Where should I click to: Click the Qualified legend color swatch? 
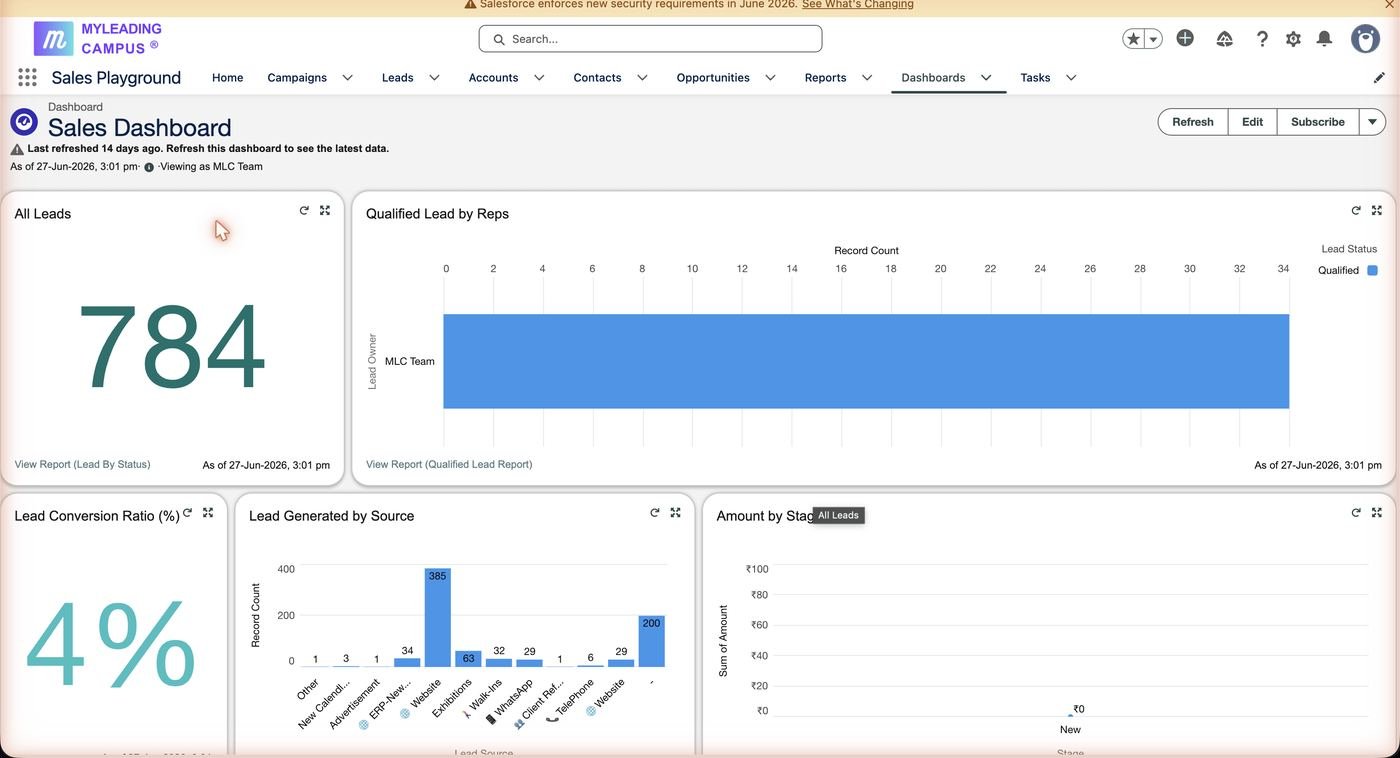pyautogui.click(x=1372, y=270)
